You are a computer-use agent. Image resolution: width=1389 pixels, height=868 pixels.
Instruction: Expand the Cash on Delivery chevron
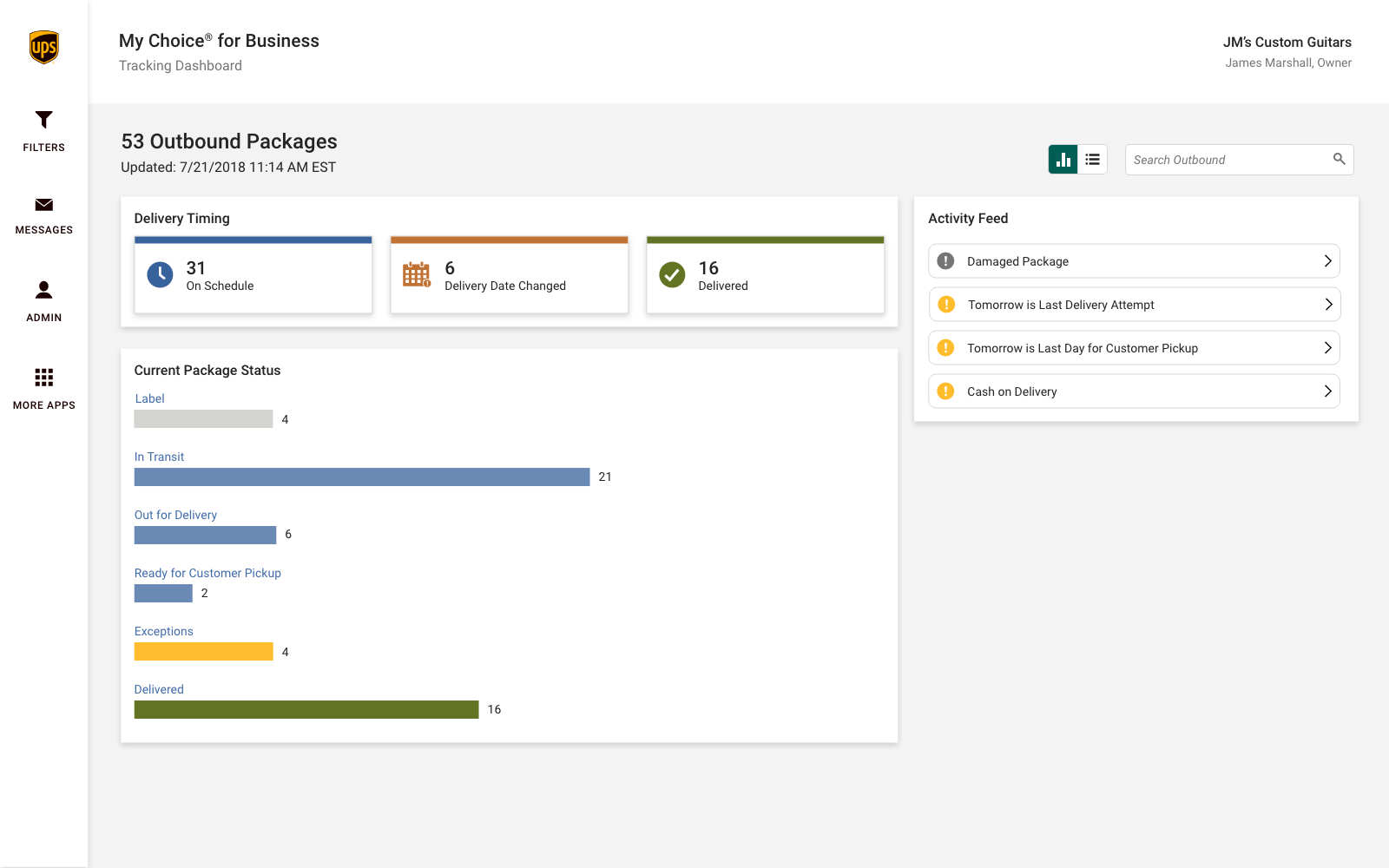coord(1327,391)
